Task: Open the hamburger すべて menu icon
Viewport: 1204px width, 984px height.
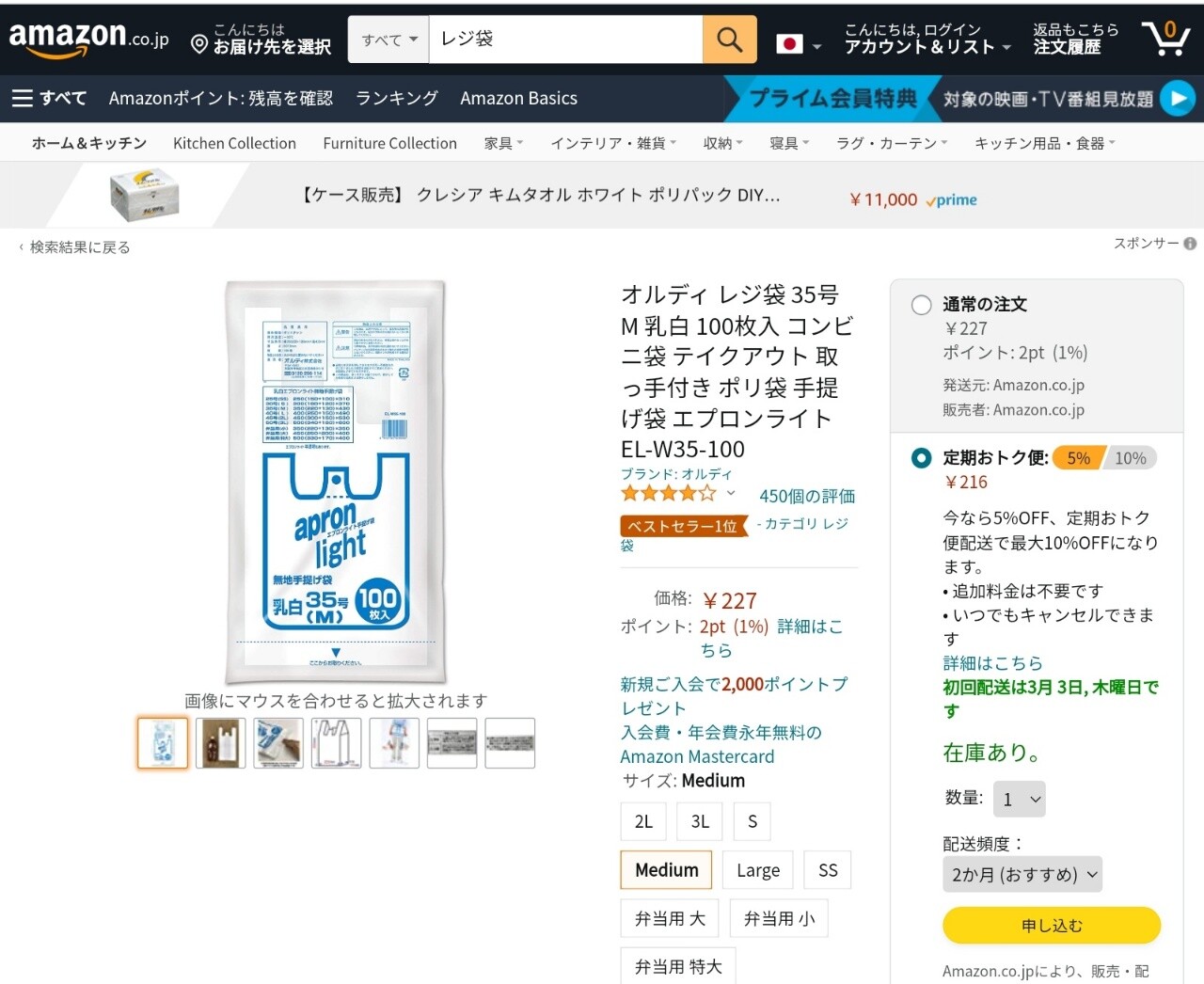Action: [x=23, y=98]
